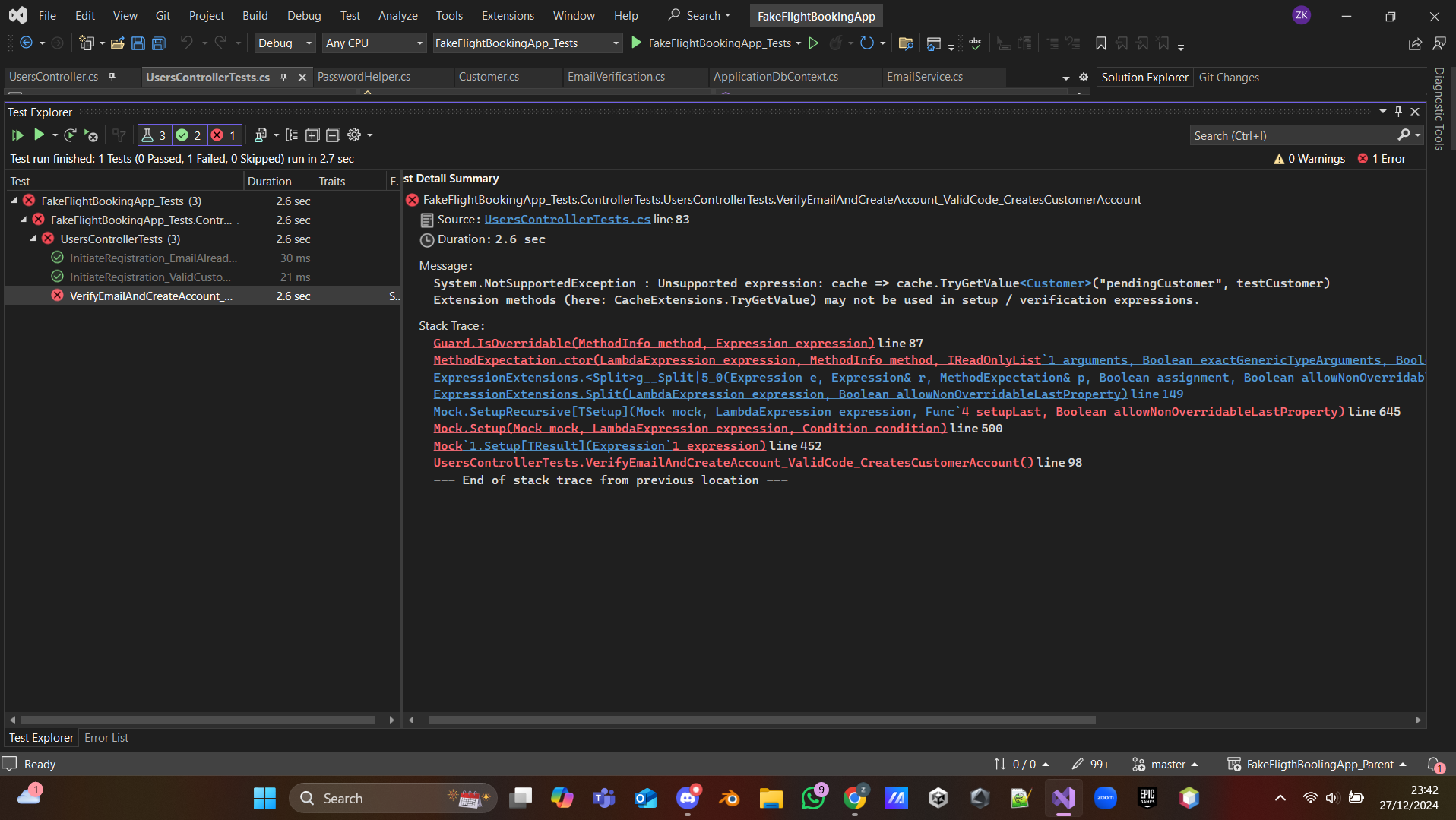The width and height of the screenshot is (1456, 820).
Task: Open the FakeFlightBookingApp_Tests startup project dropdown
Action: (x=527, y=43)
